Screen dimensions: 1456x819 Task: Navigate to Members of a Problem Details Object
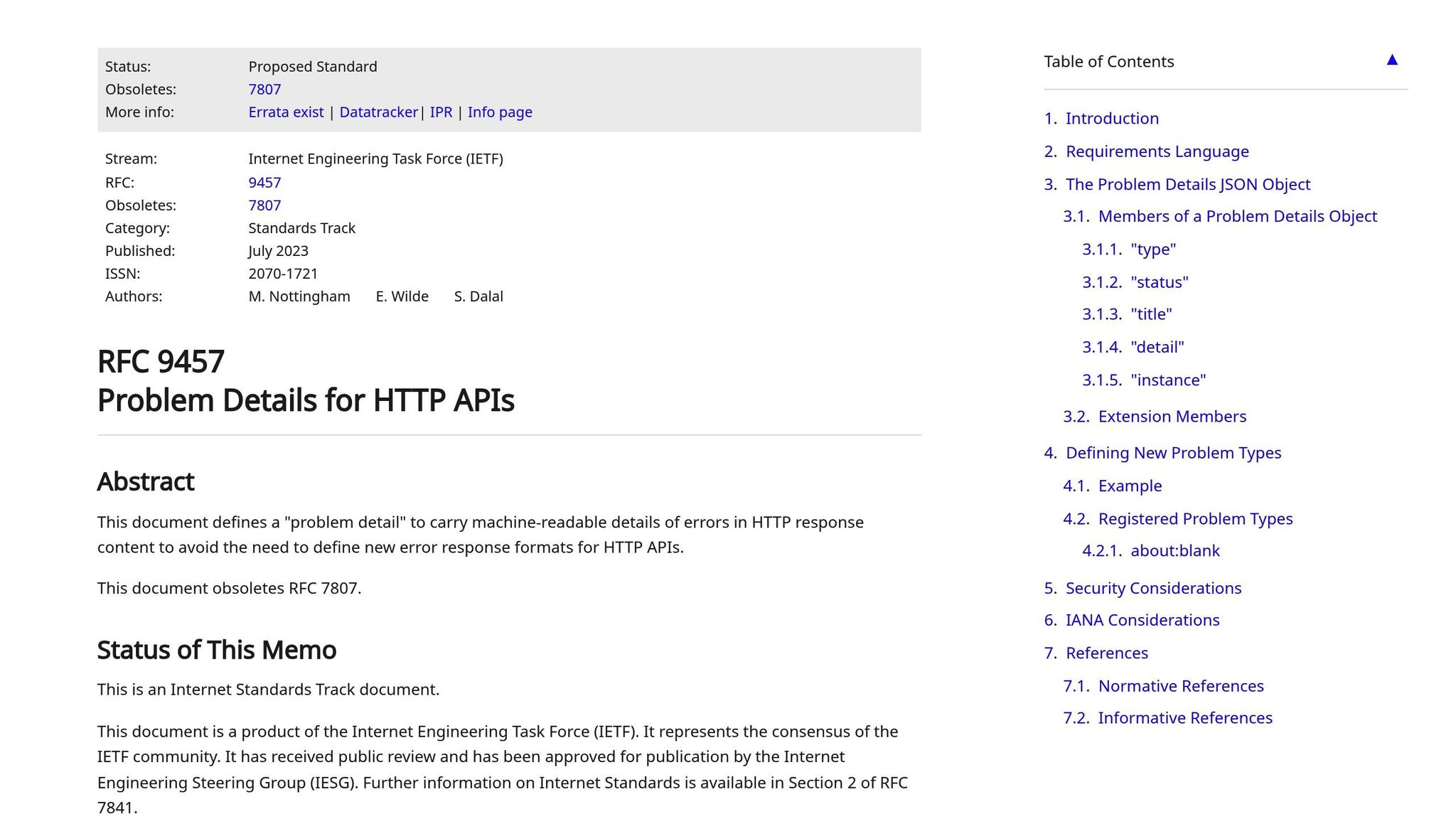click(1236, 217)
